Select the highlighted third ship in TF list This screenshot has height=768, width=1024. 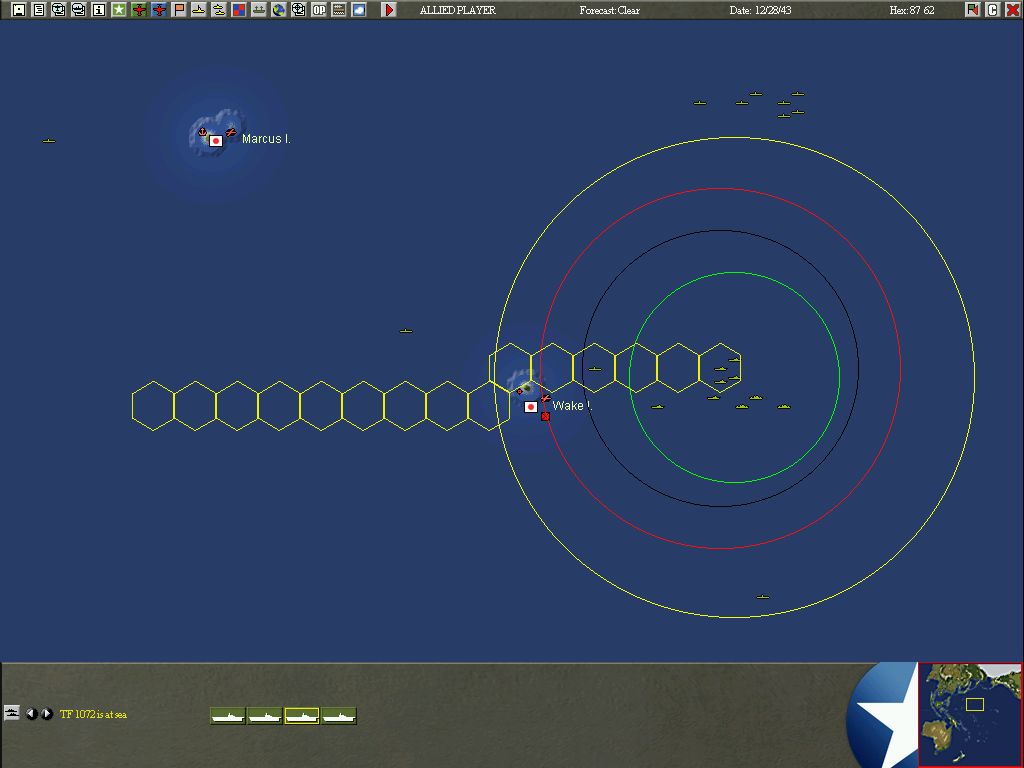(x=302, y=716)
